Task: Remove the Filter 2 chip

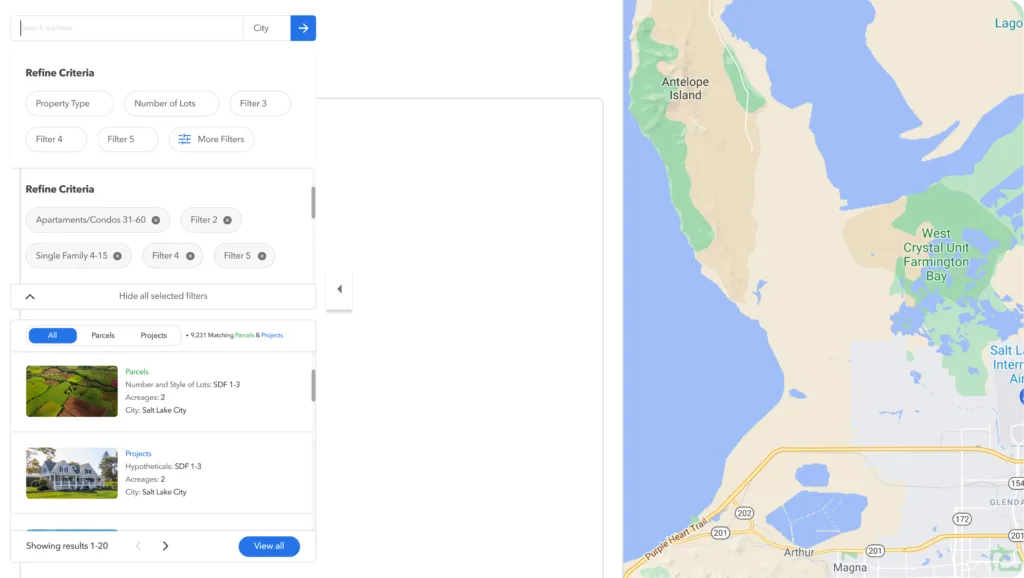Action: pos(227,220)
